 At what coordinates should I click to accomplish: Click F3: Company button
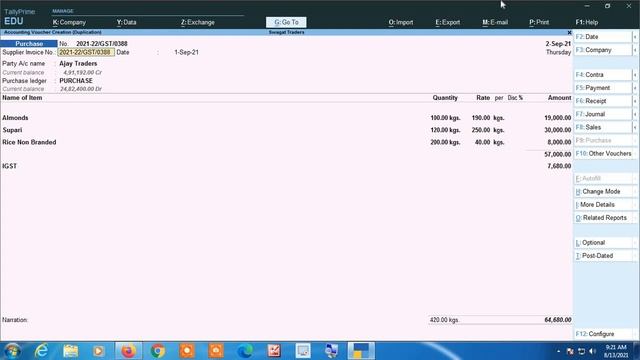pyautogui.click(x=602, y=50)
